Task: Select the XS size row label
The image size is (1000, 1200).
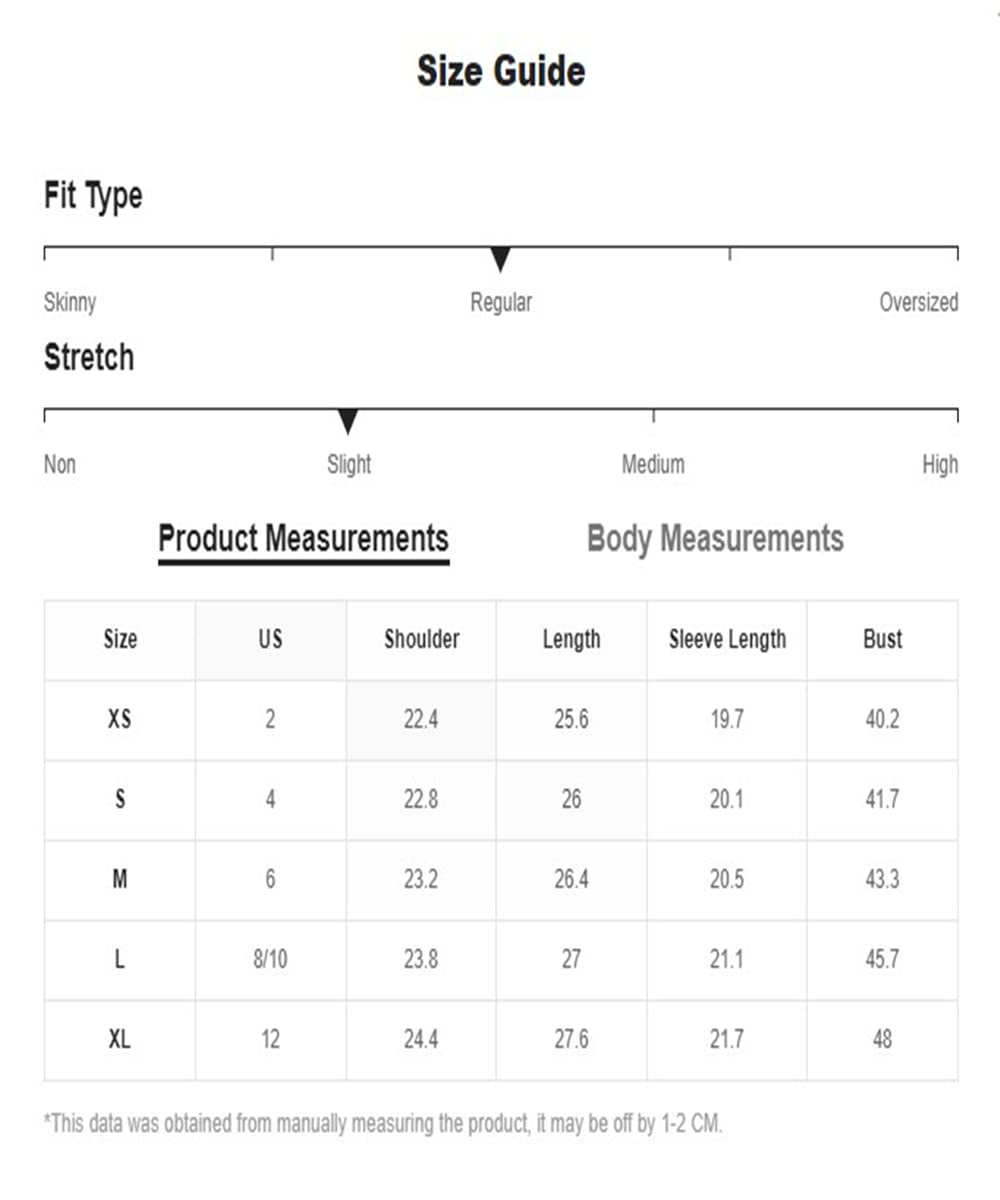Action: [x=119, y=719]
